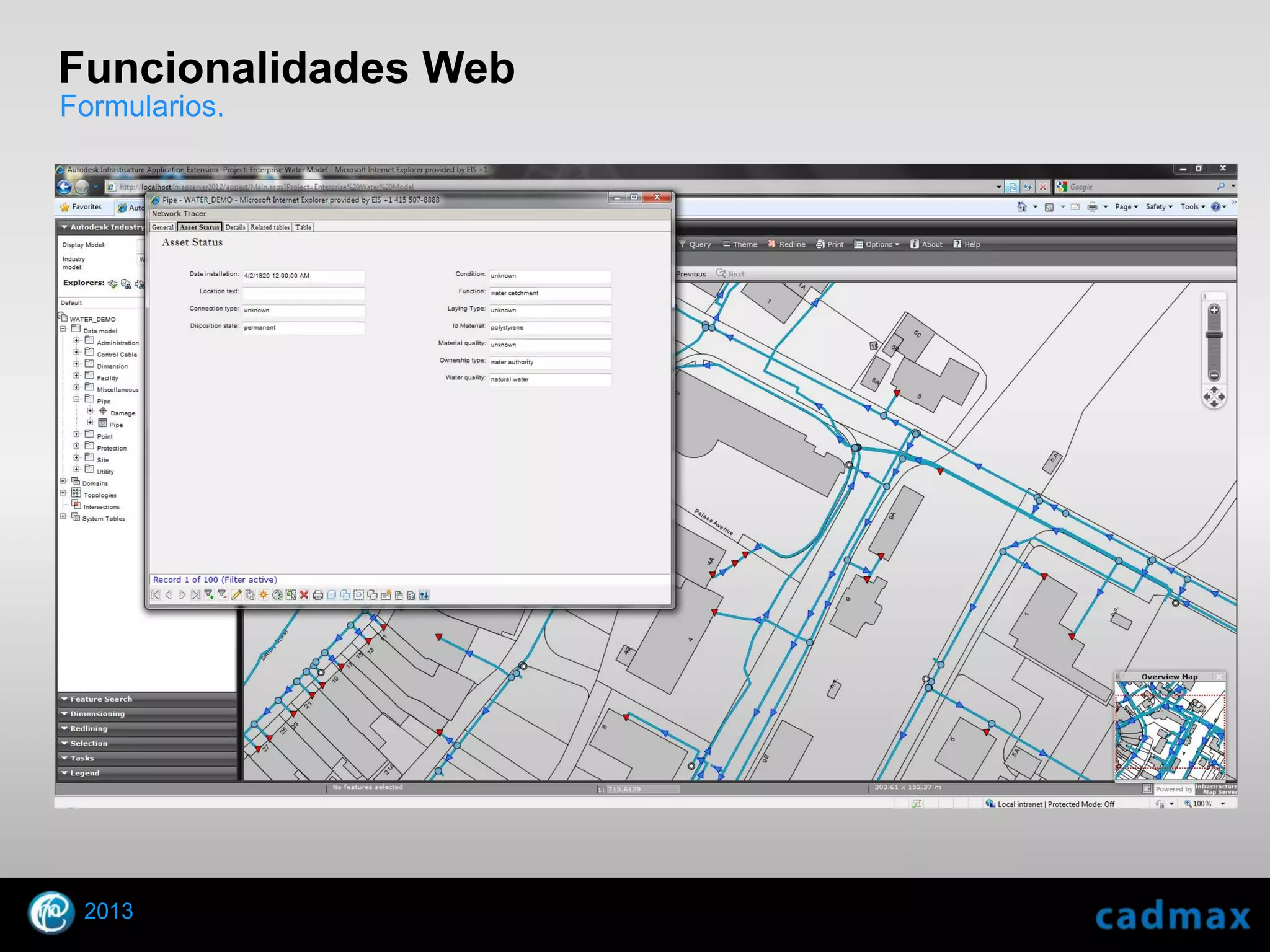Click the pan arrows control on map

(x=1214, y=397)
